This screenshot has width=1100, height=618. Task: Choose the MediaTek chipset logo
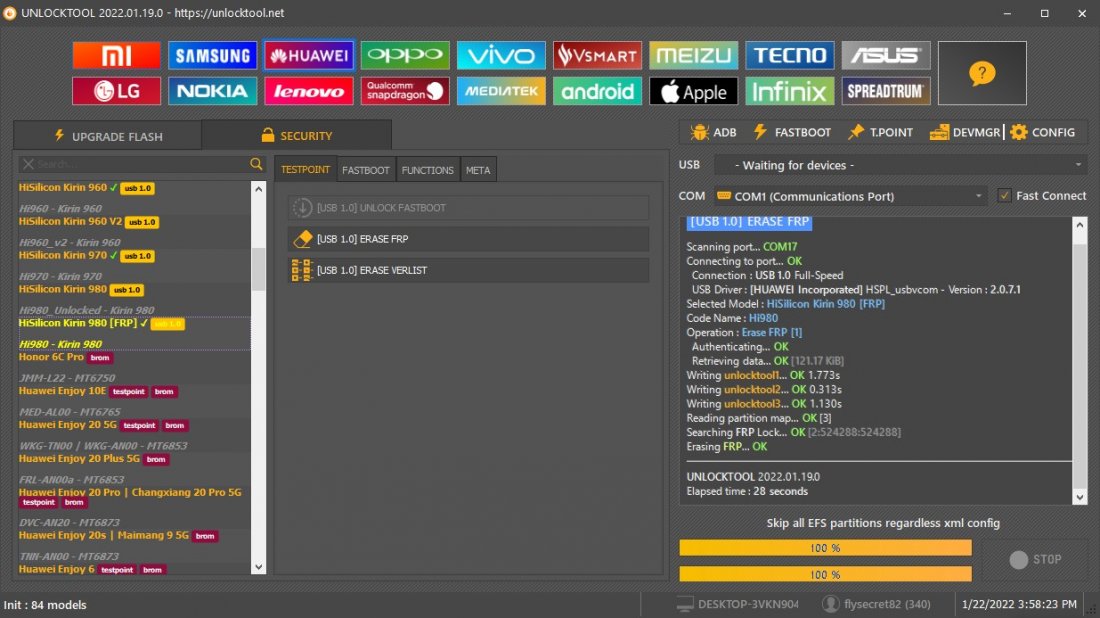tap(501, 91)
